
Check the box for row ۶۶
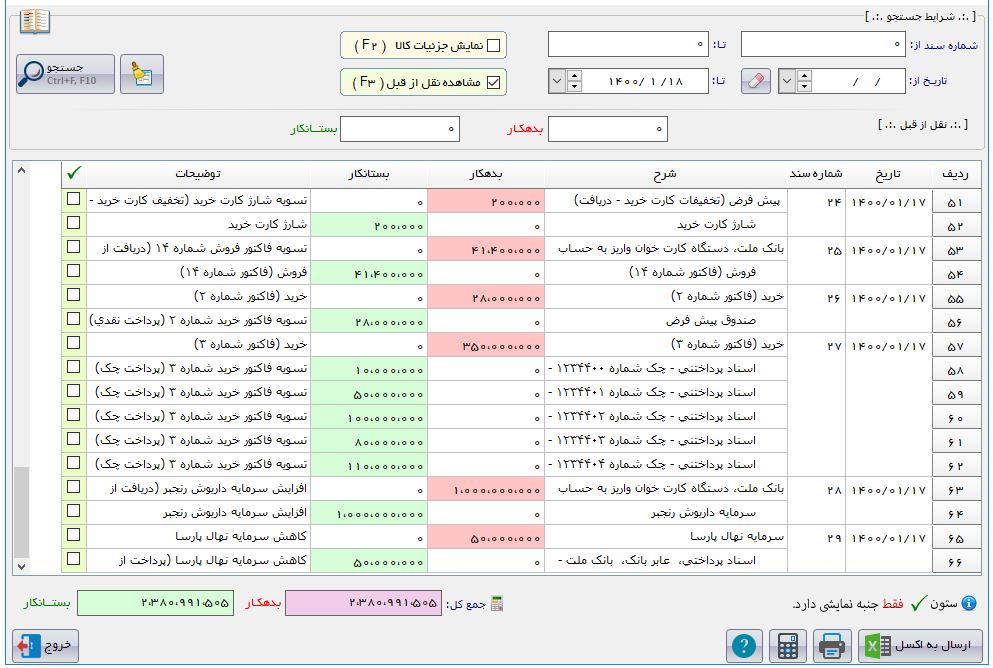coord(73,559)
